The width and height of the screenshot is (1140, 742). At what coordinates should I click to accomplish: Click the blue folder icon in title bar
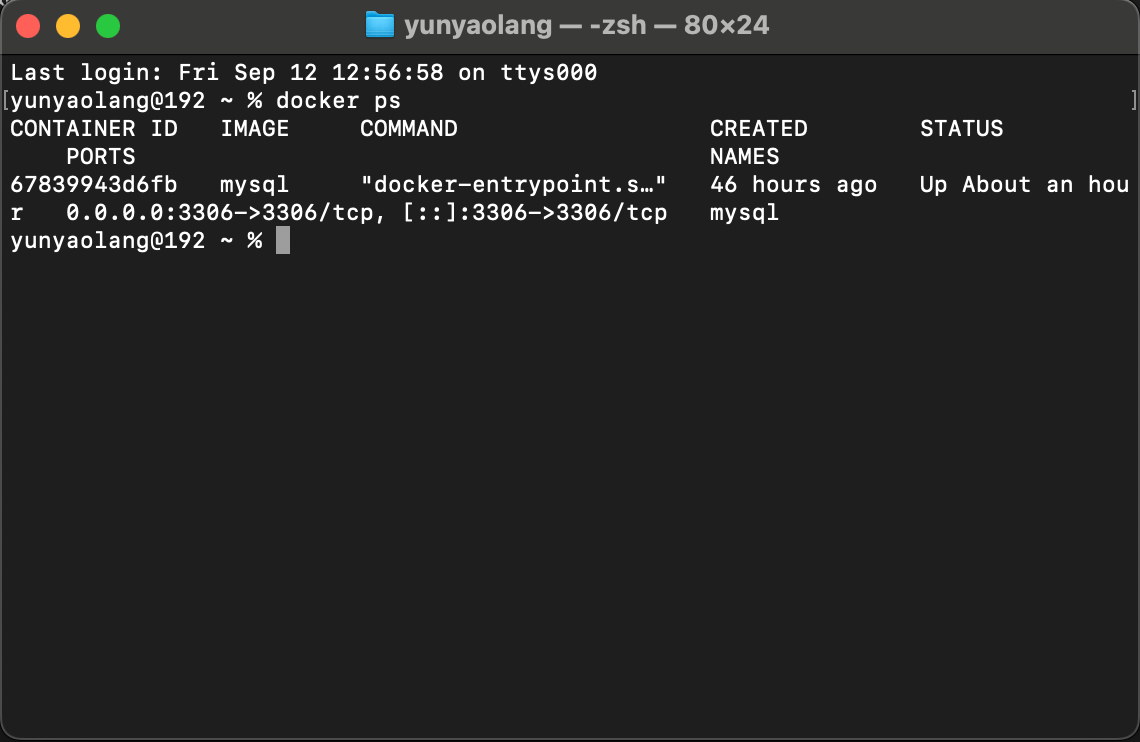380,25
